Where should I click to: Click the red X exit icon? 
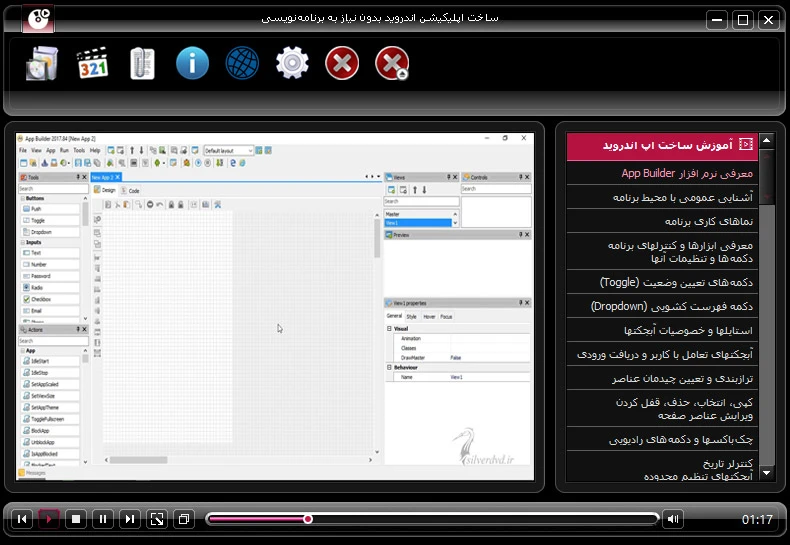click(342, 64)
